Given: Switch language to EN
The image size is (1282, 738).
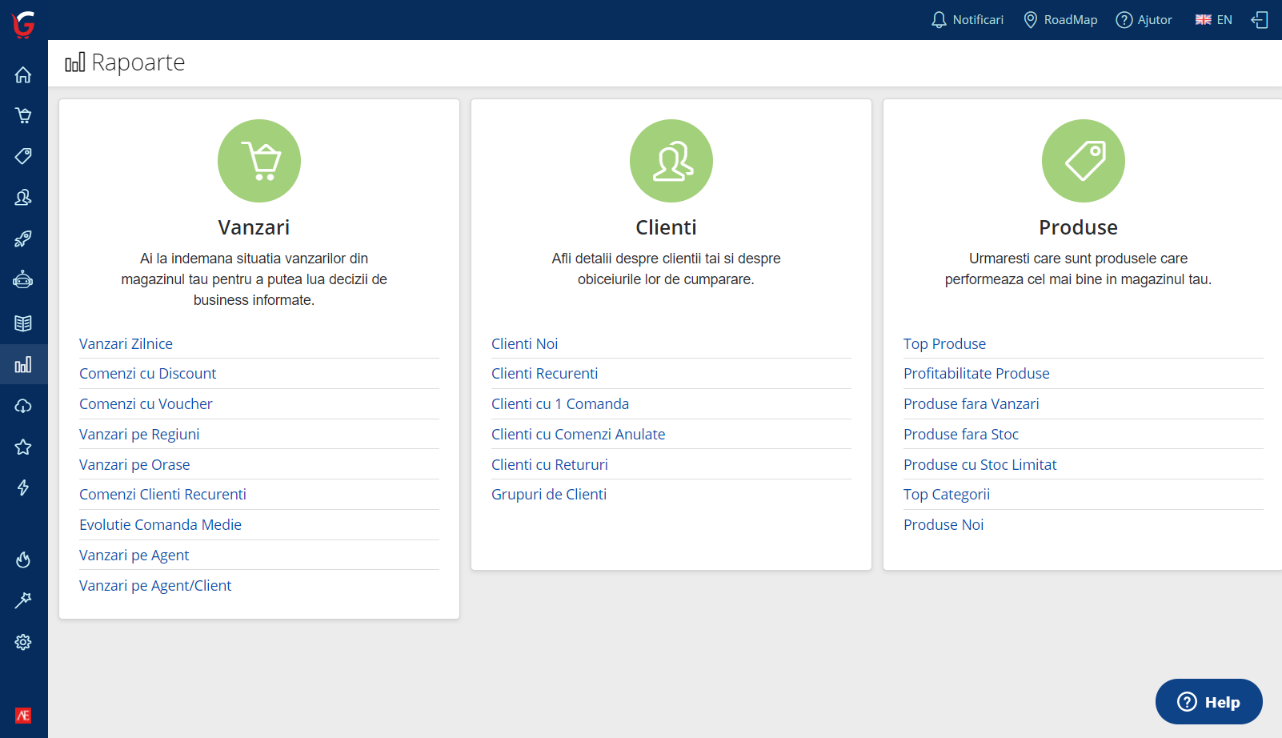Looking at the screenshot, I should pyautogui.click(x=1214, y=20).
